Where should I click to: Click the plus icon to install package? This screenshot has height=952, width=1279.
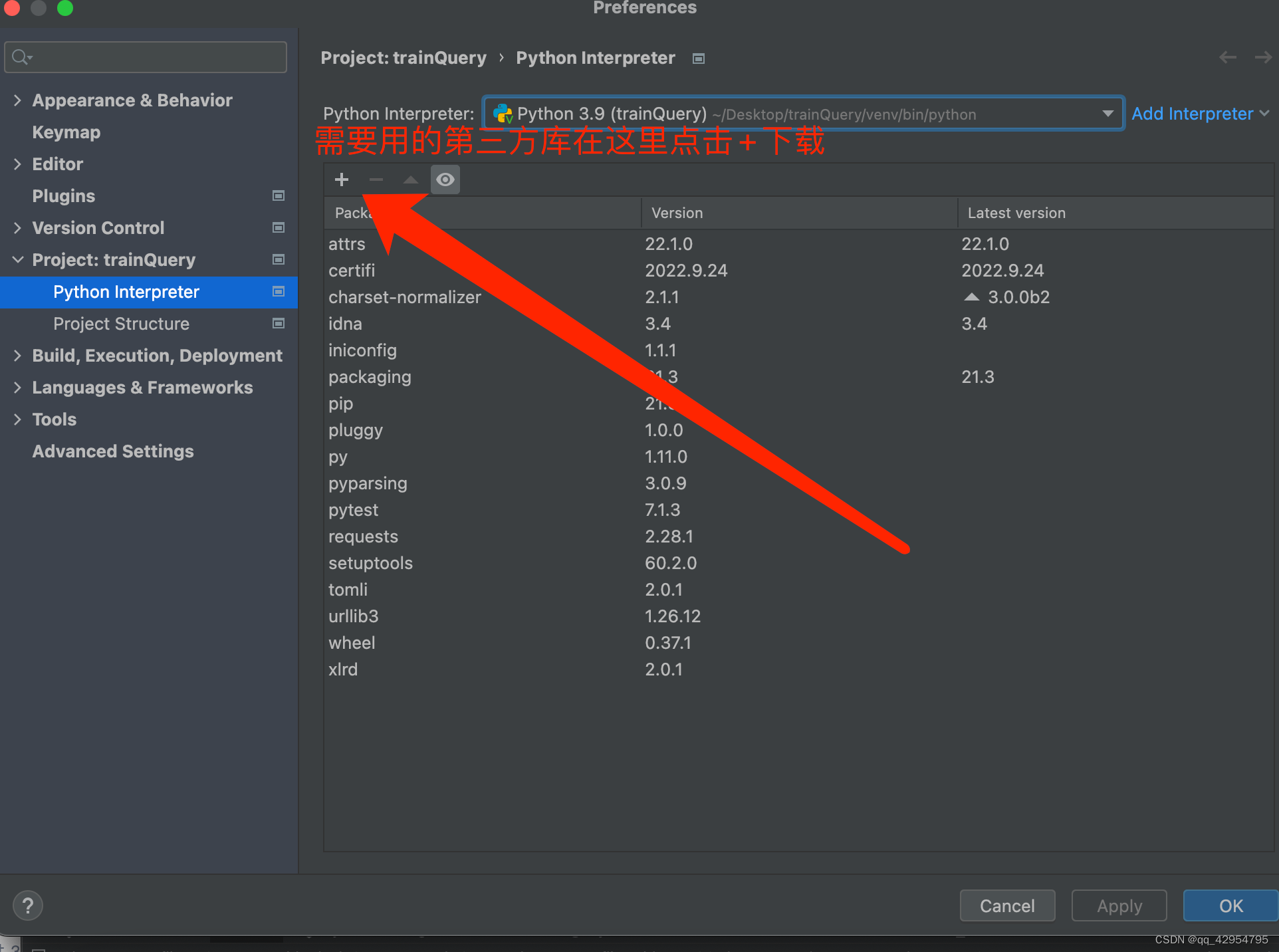342,179
